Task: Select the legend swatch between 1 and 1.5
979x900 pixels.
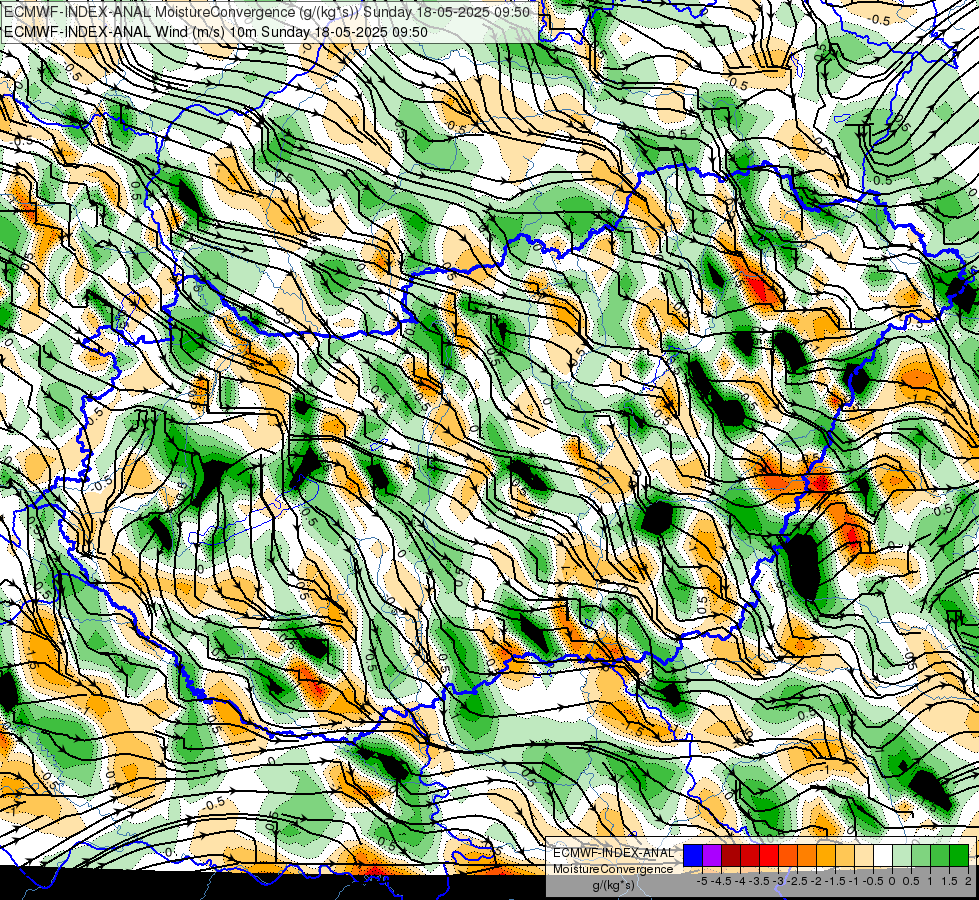Action: (940, 856)
